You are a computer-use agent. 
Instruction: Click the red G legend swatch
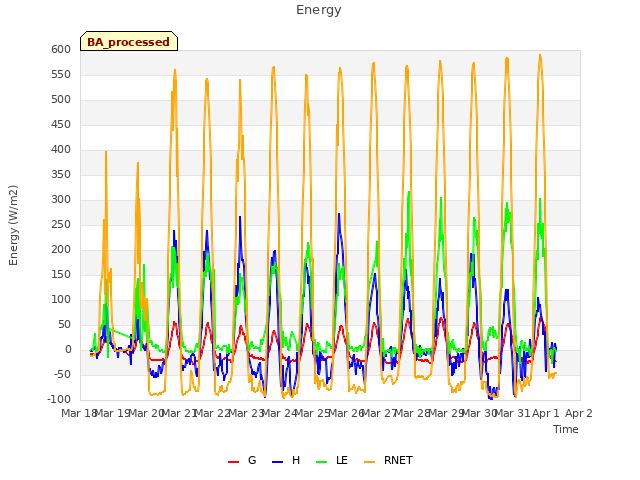pos(233,462)
